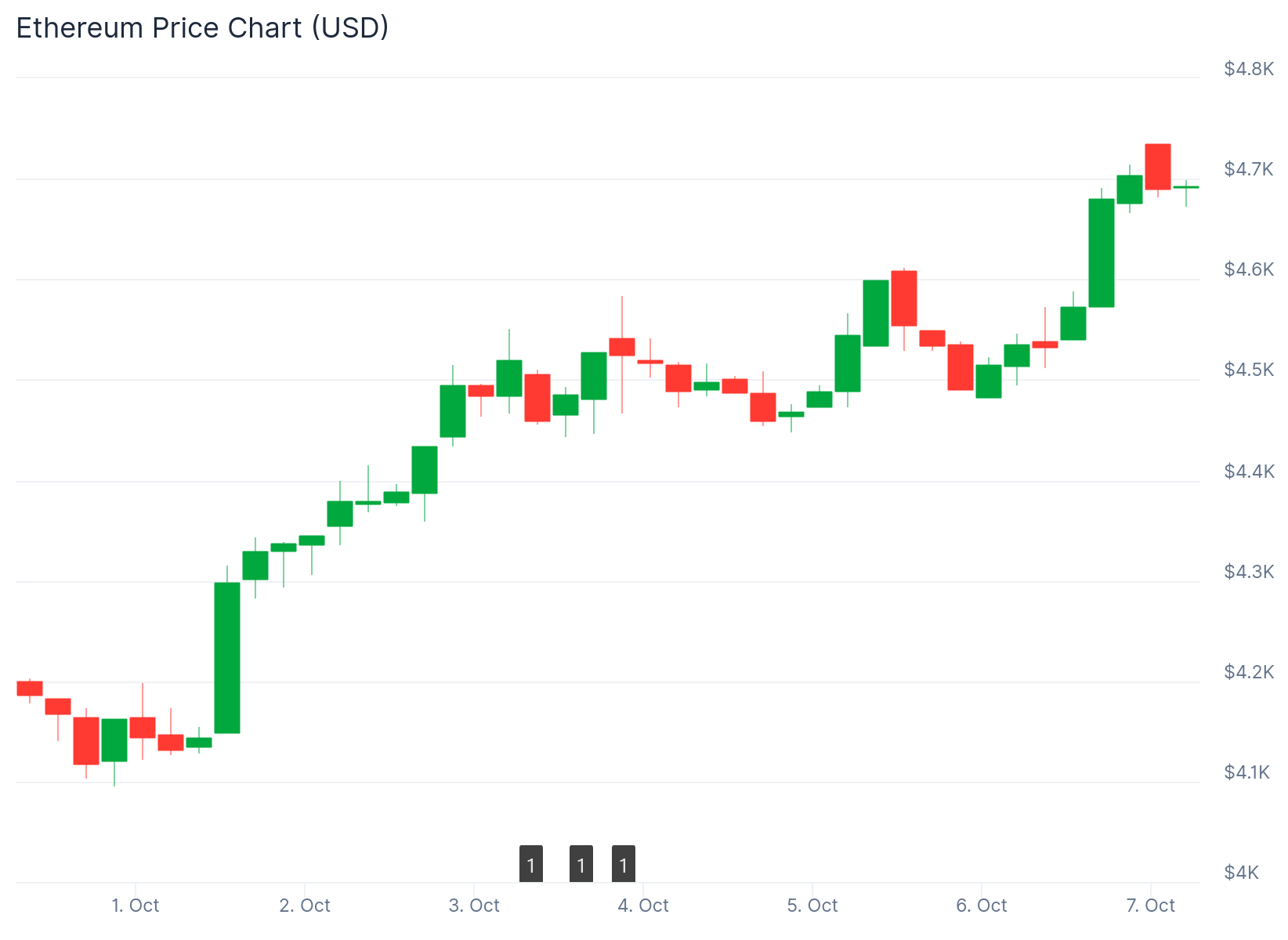Click the '1. Oct' date axis label
Screen dimensions: 1288x940
(136, 906)
